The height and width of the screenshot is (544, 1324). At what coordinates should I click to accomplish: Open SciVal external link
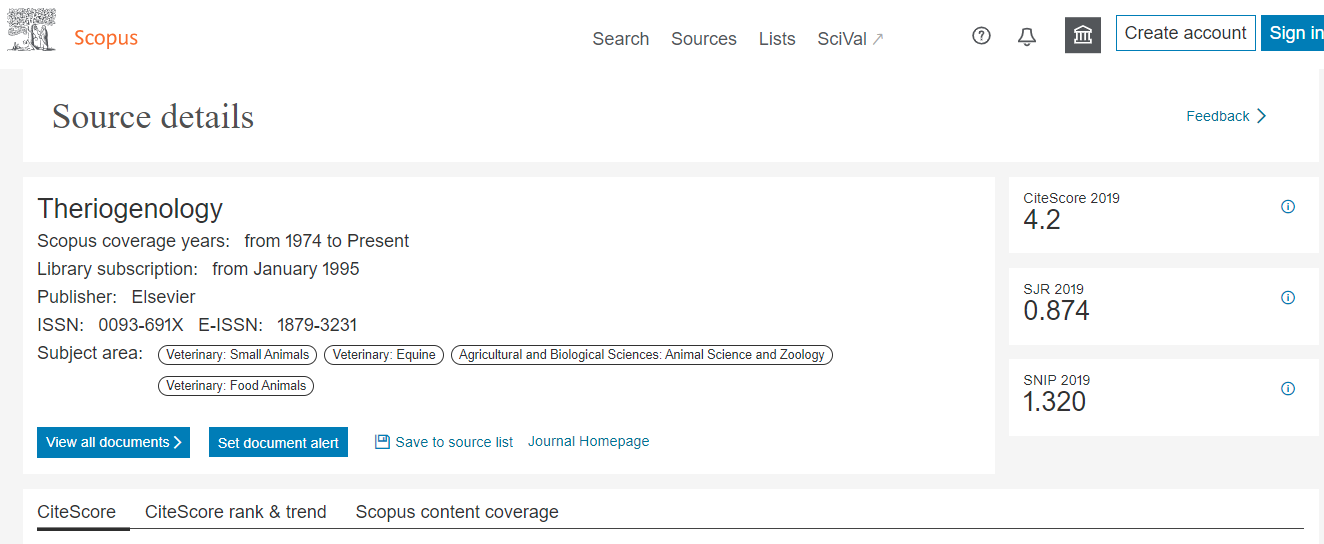click(x=850, y=39)
